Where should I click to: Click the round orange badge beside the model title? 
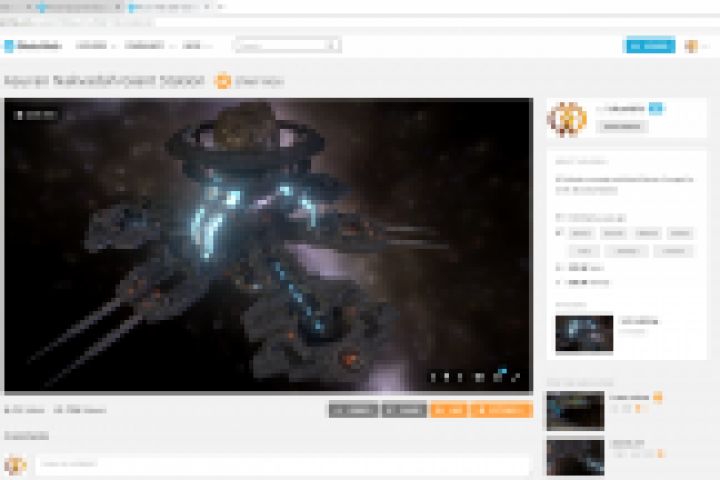(223, 81)
